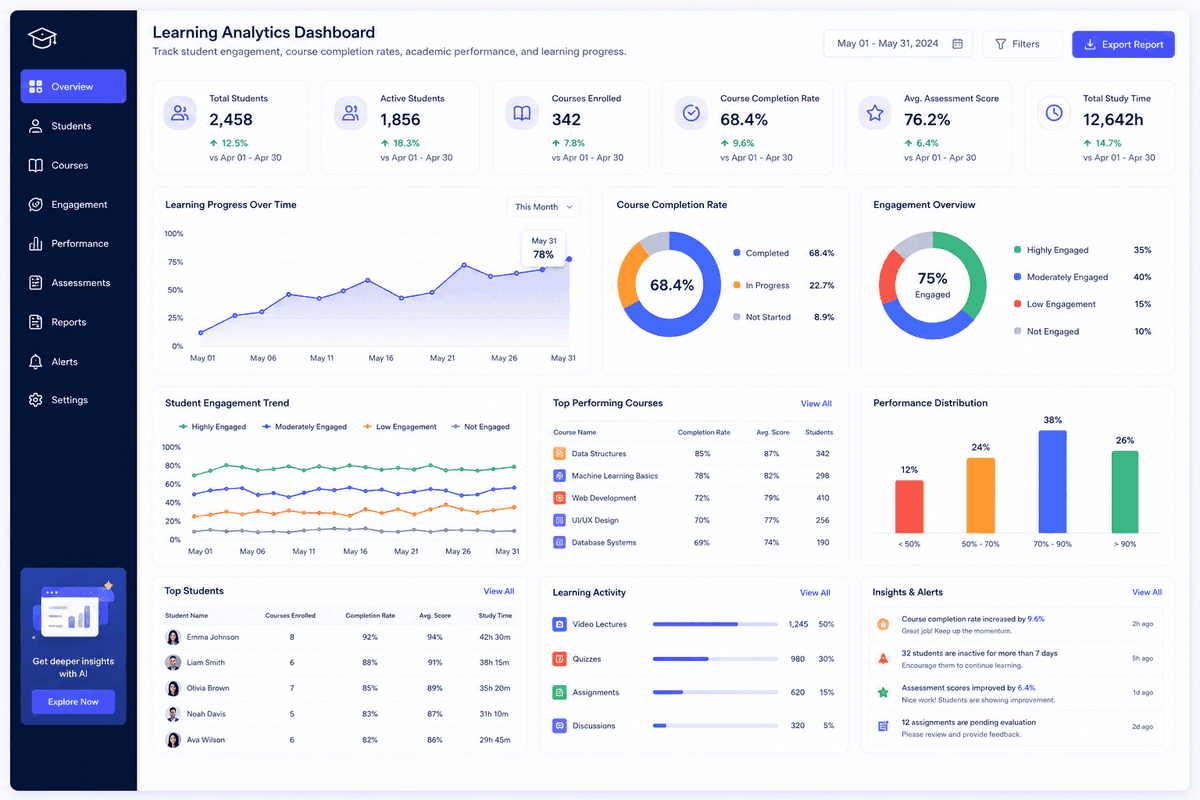Open Engagement in sidebar
The width and height of the screenshot is (1200, 800).
coord(73,204)
